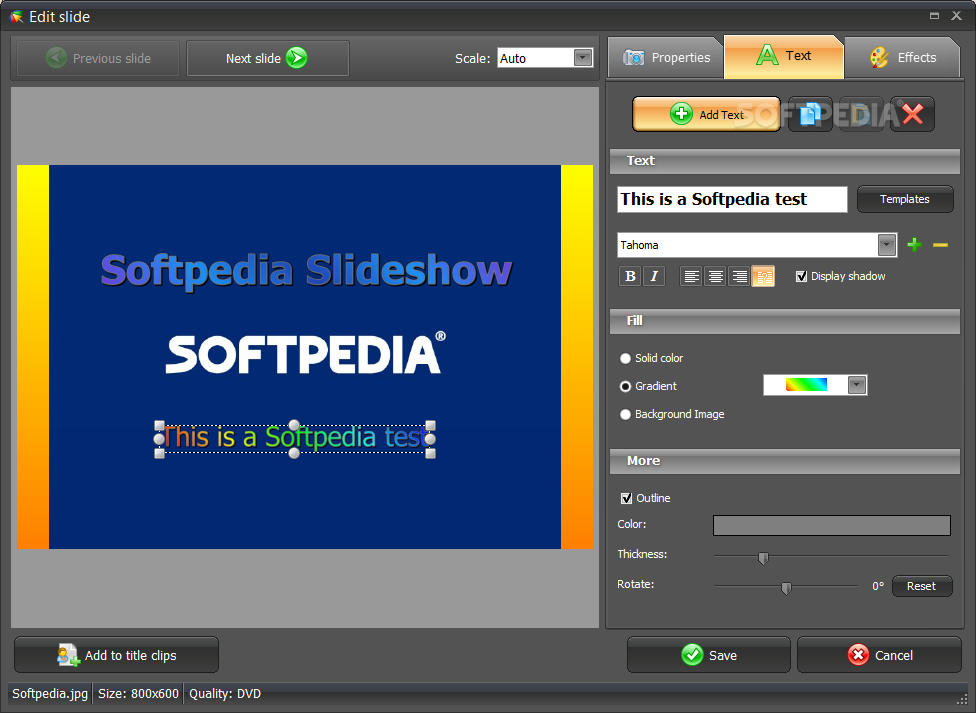
Task: Align text left
Action: (691, 276)
